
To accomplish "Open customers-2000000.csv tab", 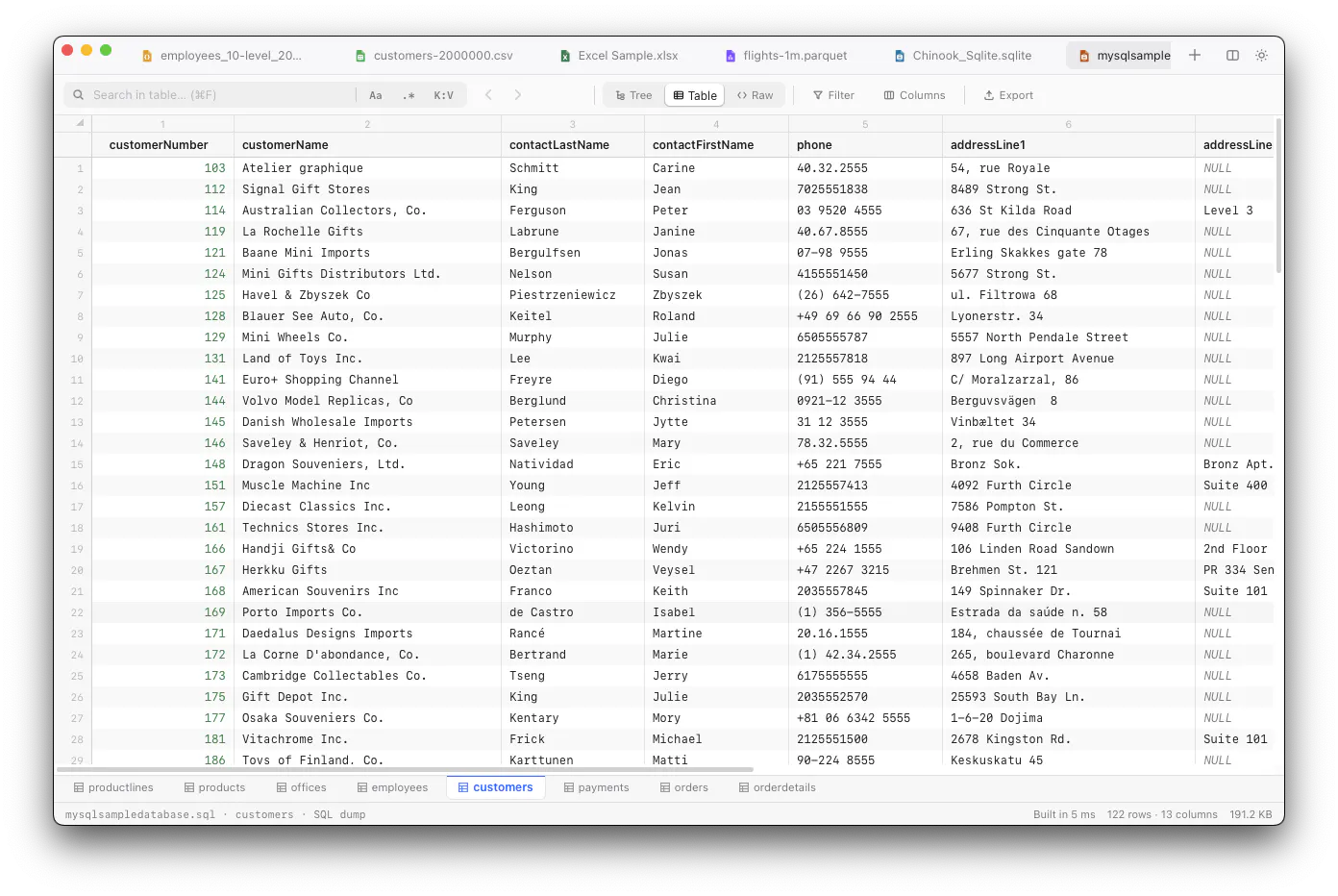I will tap(434, 56).
